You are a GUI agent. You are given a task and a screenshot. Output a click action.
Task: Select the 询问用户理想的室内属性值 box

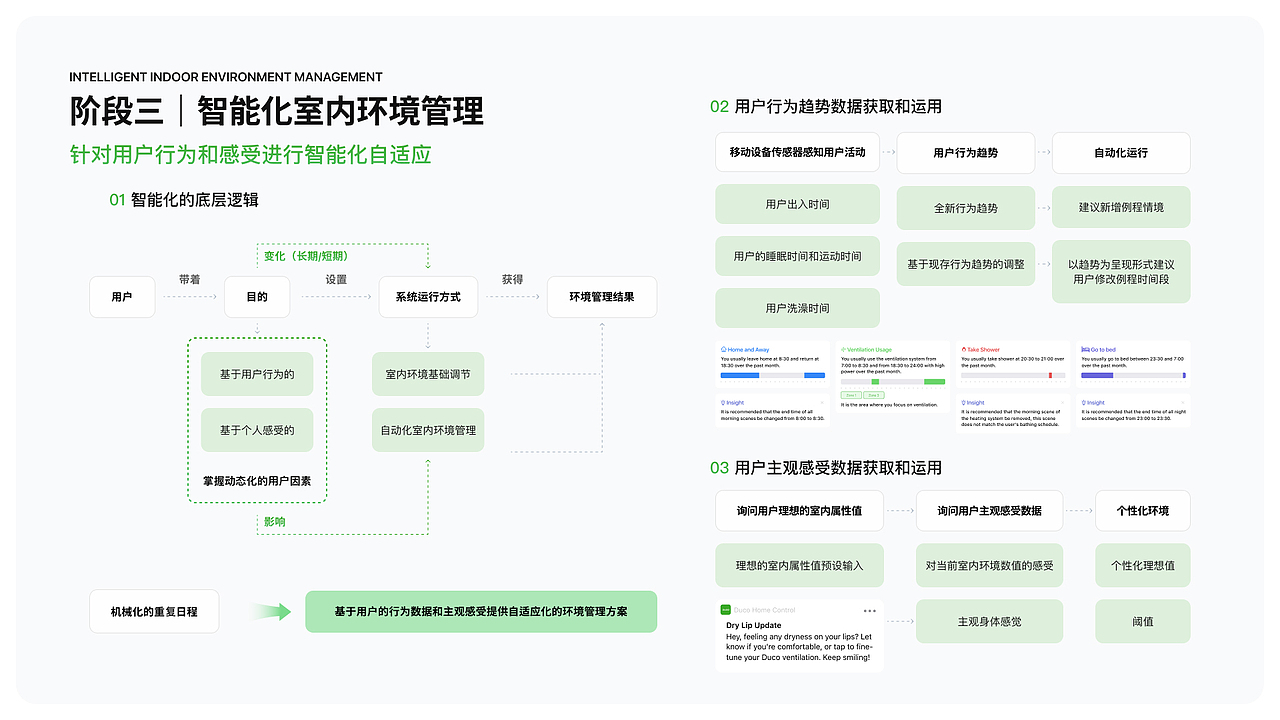(799, 510)
